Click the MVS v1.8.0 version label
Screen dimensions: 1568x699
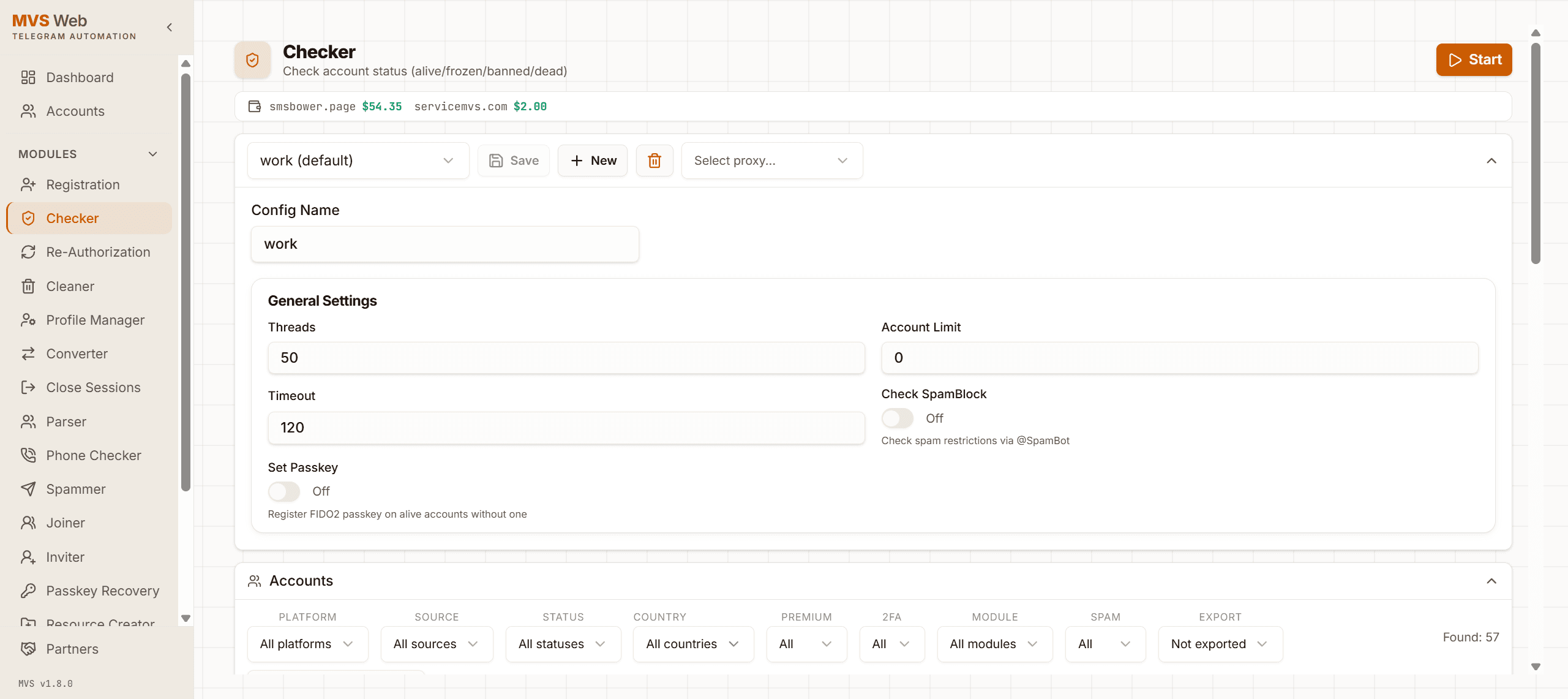(x=45, y=683)
